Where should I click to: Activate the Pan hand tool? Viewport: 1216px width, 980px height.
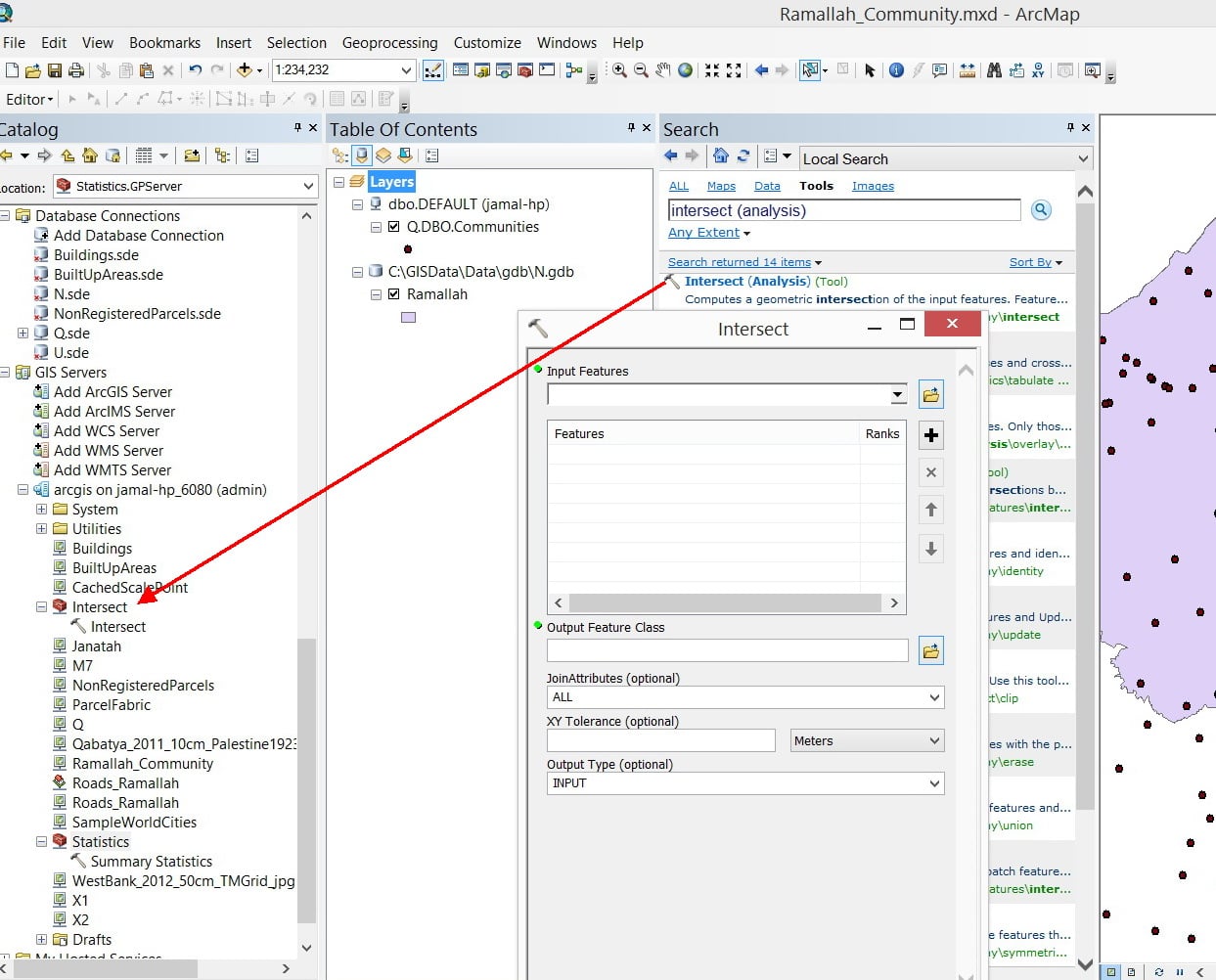click(663, 70)
